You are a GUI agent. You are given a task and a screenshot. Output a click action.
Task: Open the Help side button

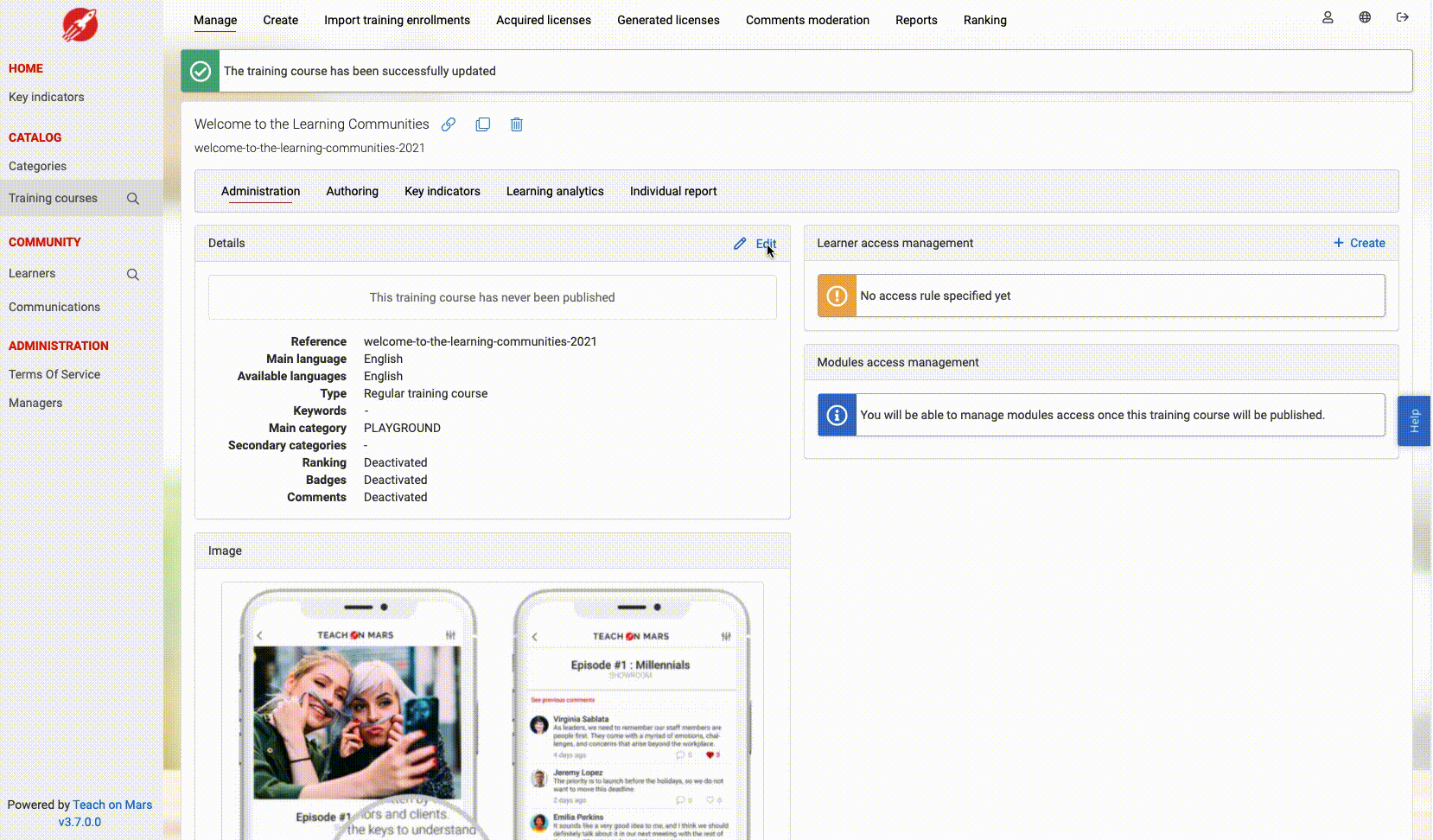(x=1414, y=421)
